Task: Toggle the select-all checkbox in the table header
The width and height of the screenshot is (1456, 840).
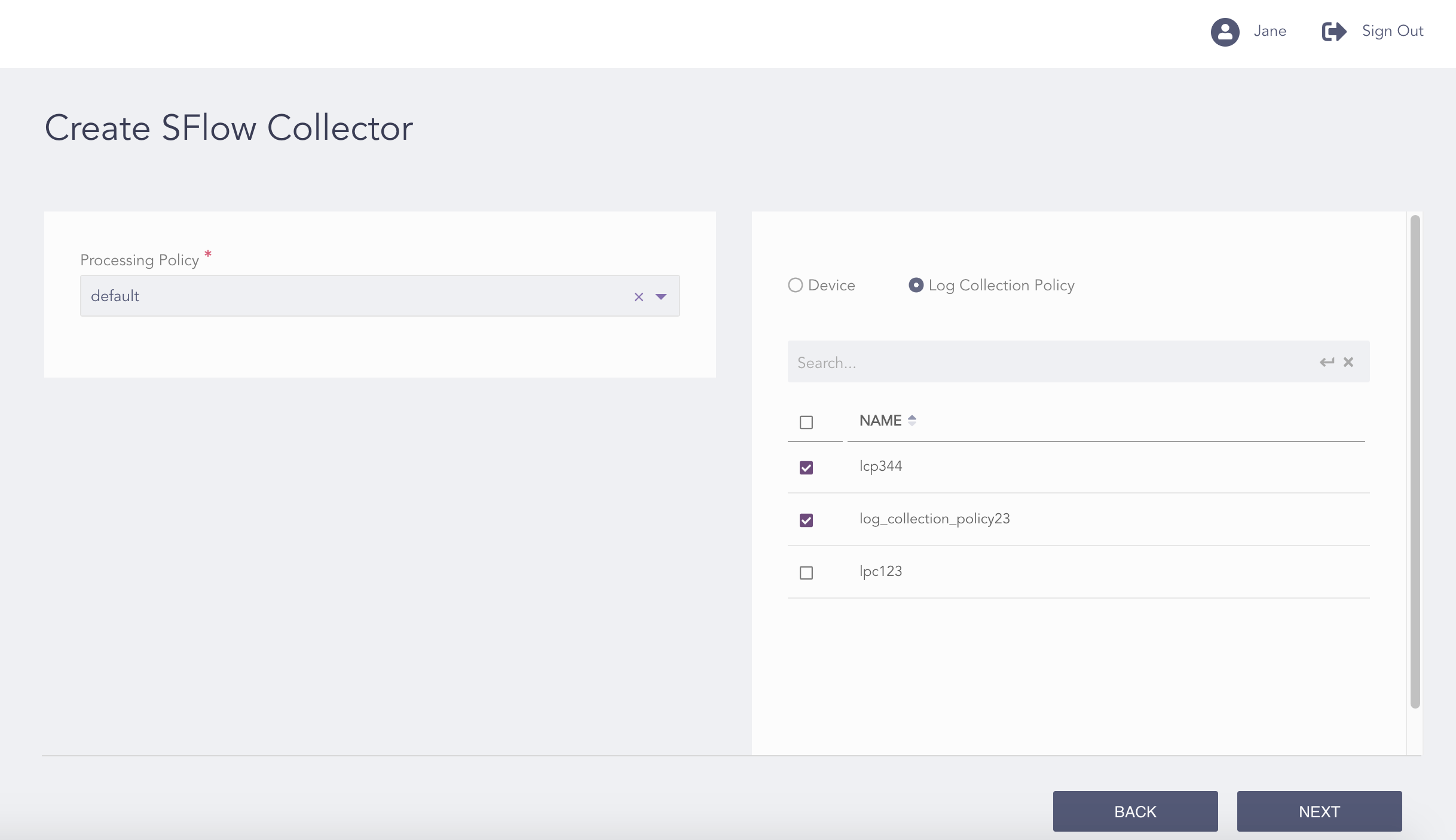Action: [806, 422]
